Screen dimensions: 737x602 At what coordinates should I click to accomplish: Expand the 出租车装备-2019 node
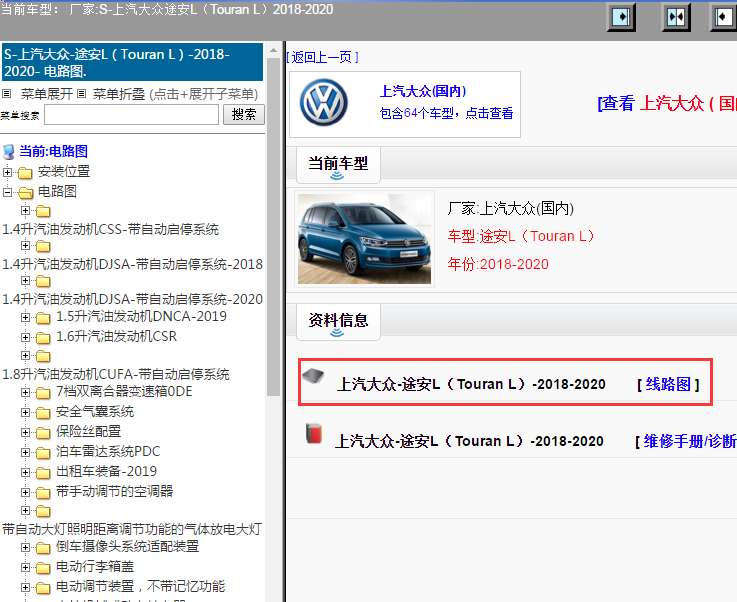click(25, 472)
